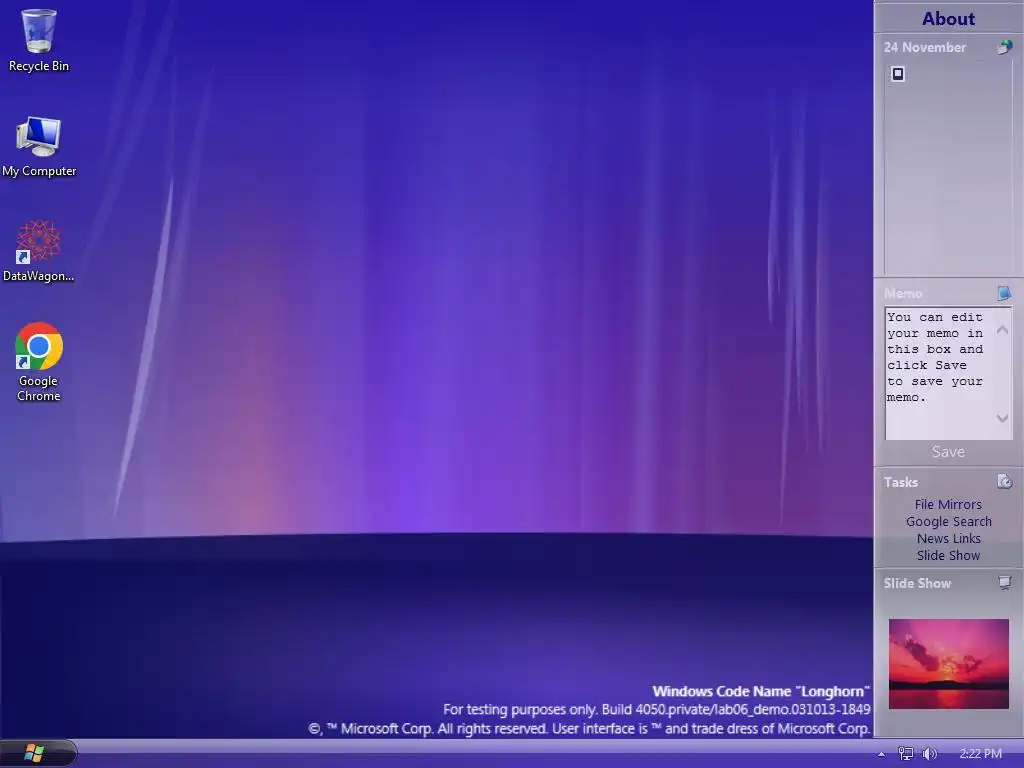Click the network tray icon
1024x768 pixels.
click(x=905, y=754)
